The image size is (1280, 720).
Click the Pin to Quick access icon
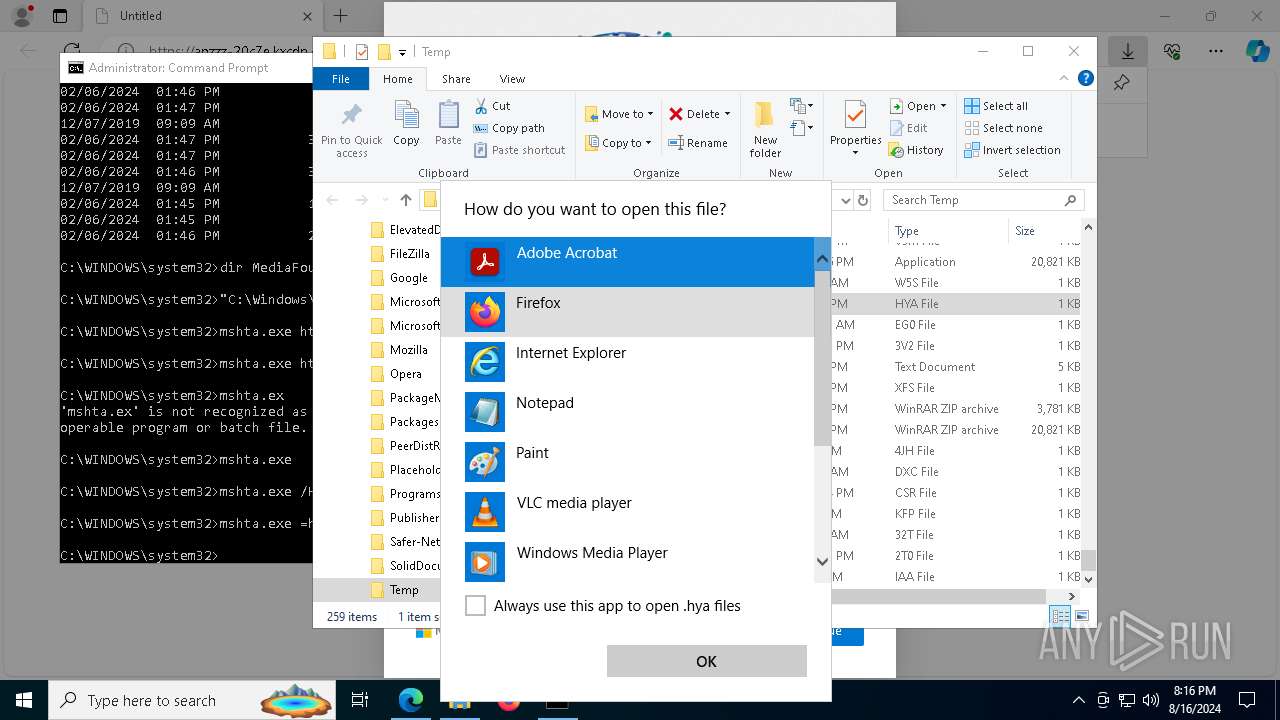(352, 129)
